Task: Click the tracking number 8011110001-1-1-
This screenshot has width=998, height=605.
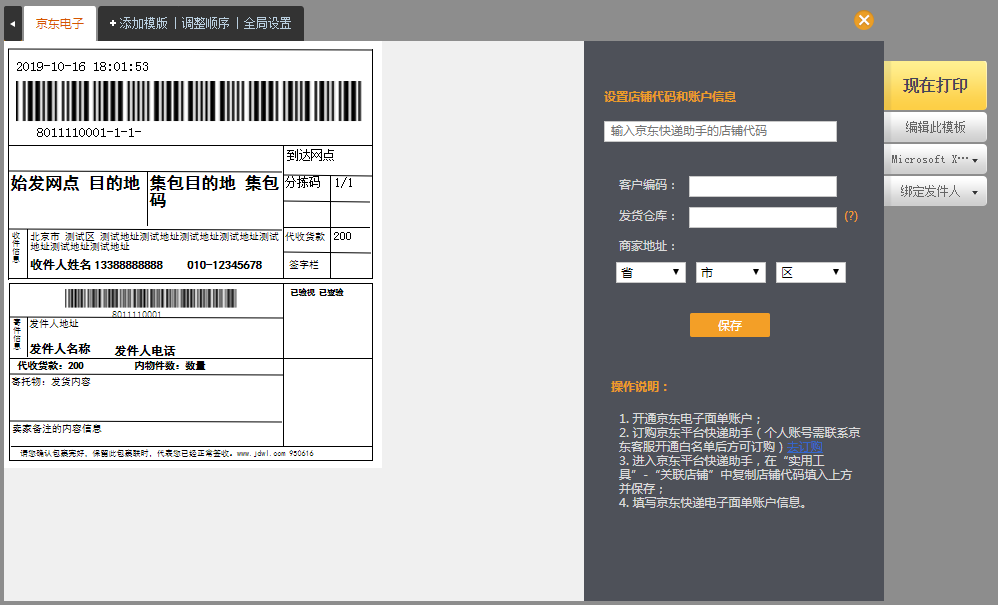Action: (88, 133)
